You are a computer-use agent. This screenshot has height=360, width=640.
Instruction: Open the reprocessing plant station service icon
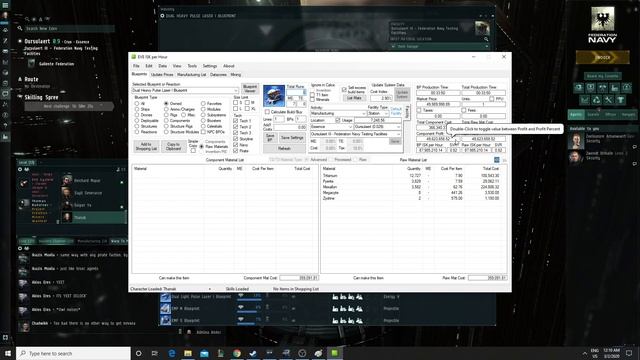pos(596,100)
